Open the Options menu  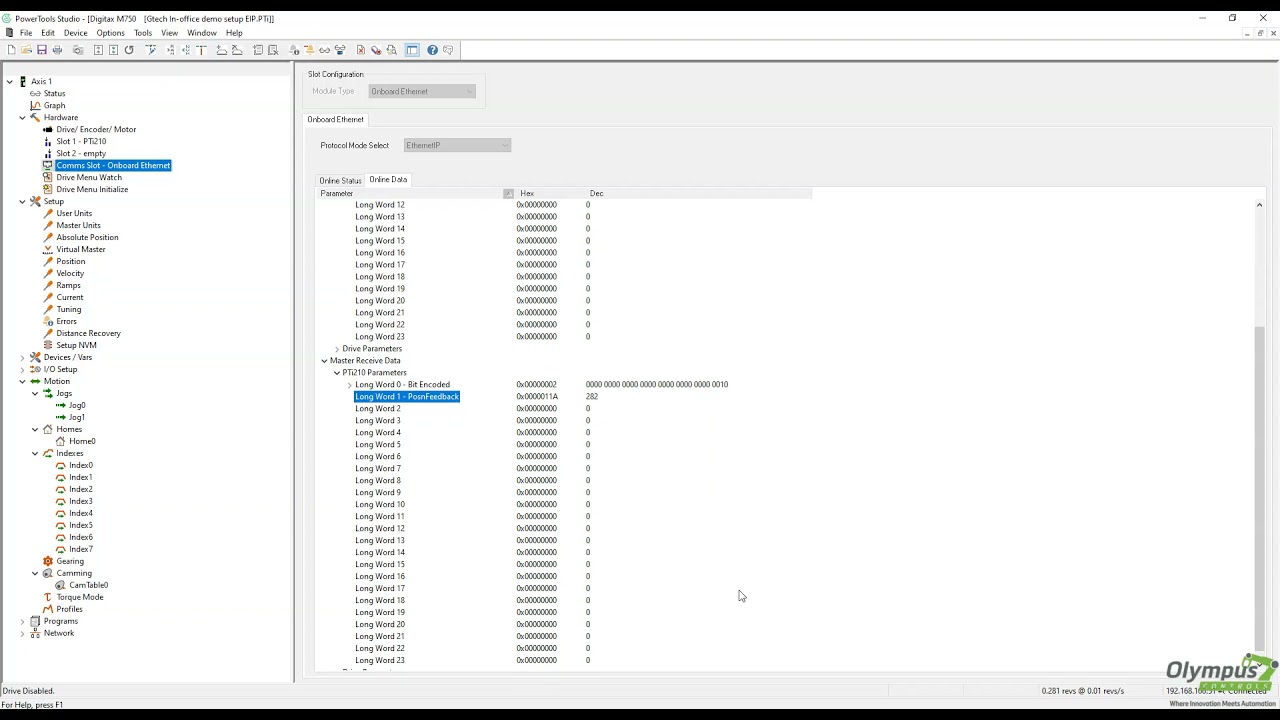tap(110, 33)
